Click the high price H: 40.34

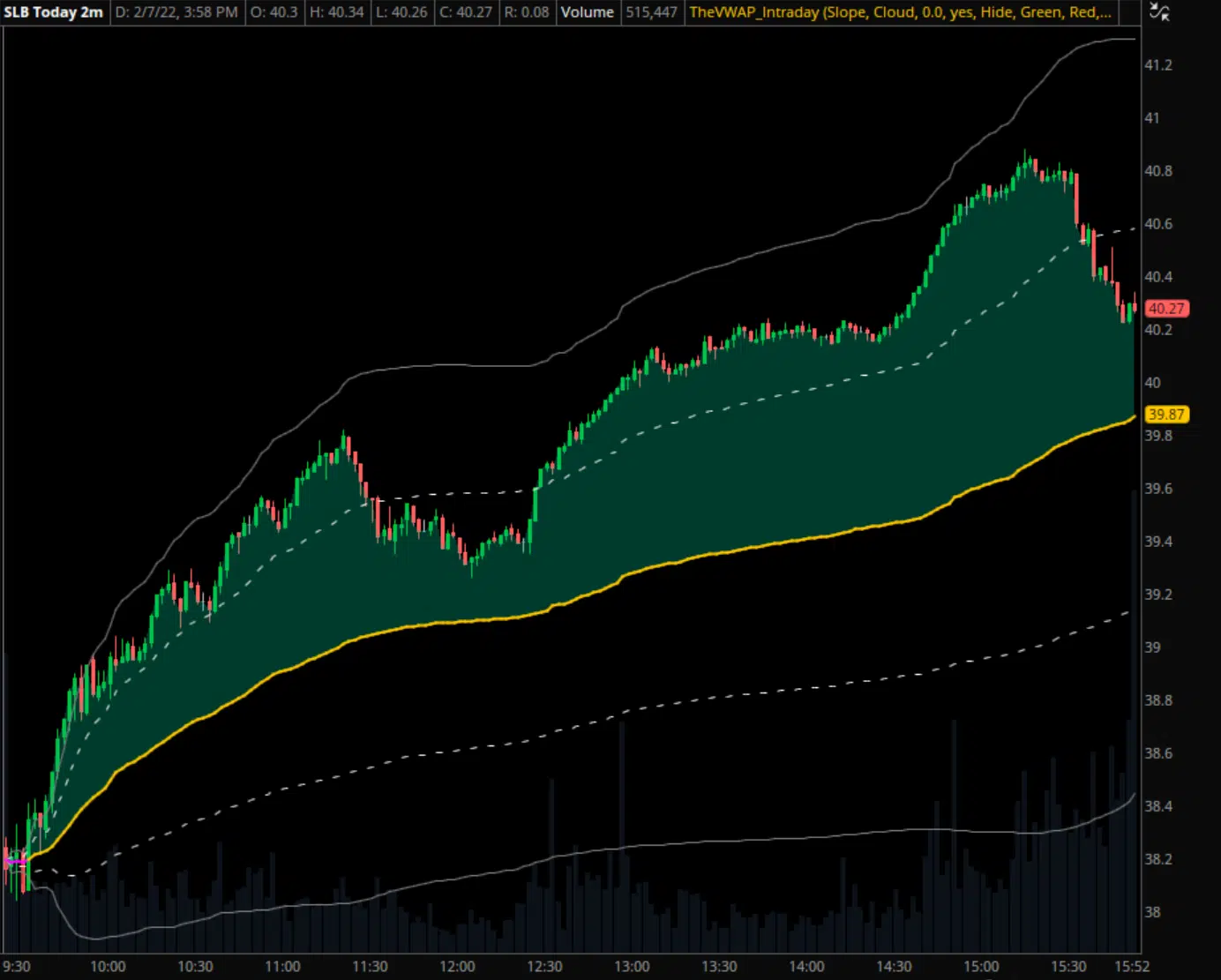point(337,12)
